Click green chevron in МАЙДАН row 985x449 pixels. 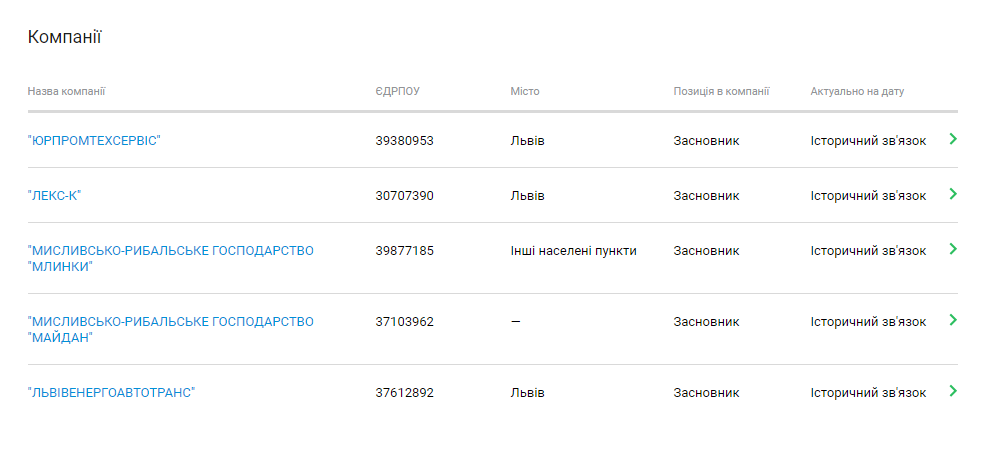click(953, 320)
